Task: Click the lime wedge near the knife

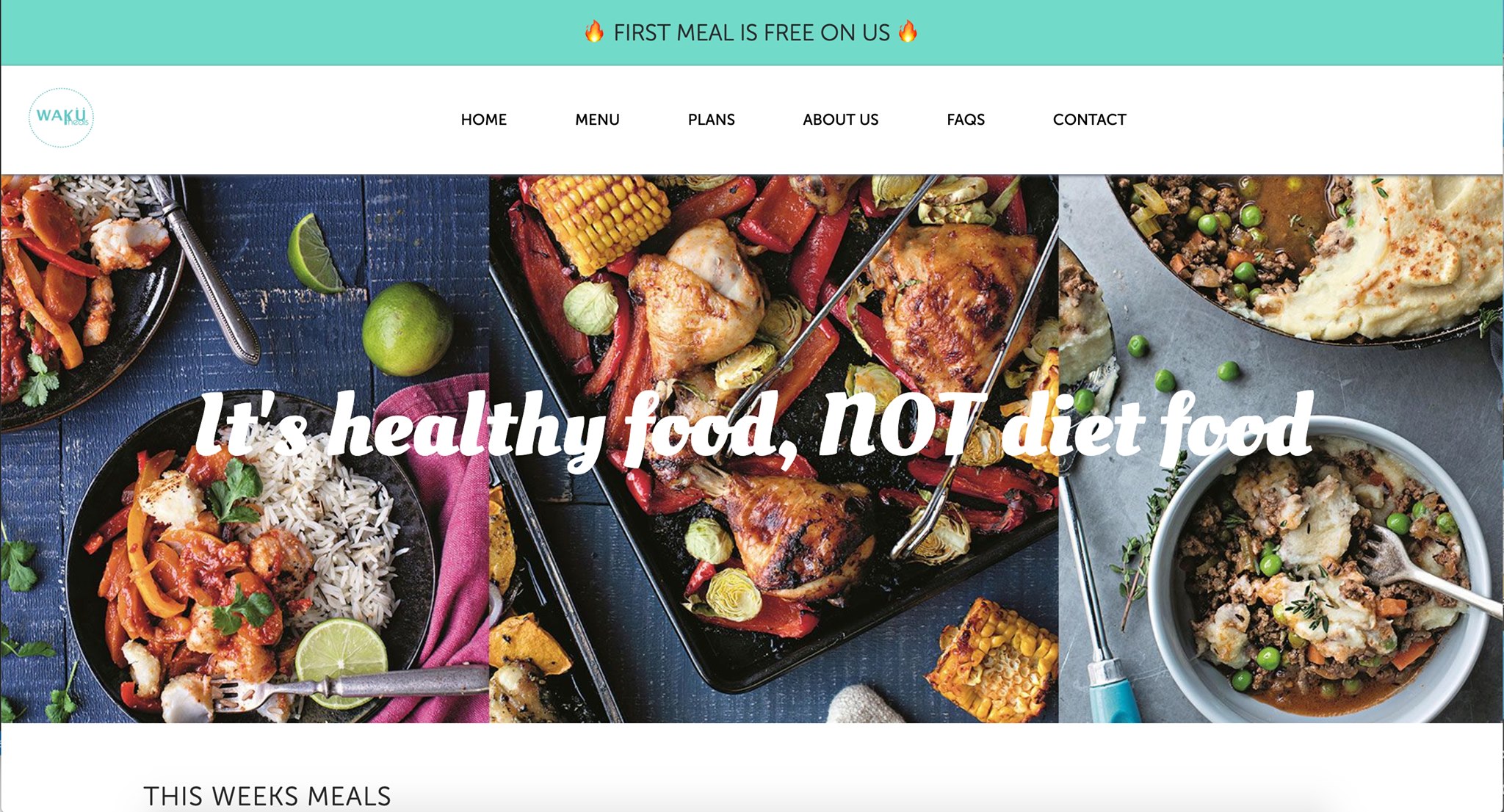Action: tap(314, 253)
